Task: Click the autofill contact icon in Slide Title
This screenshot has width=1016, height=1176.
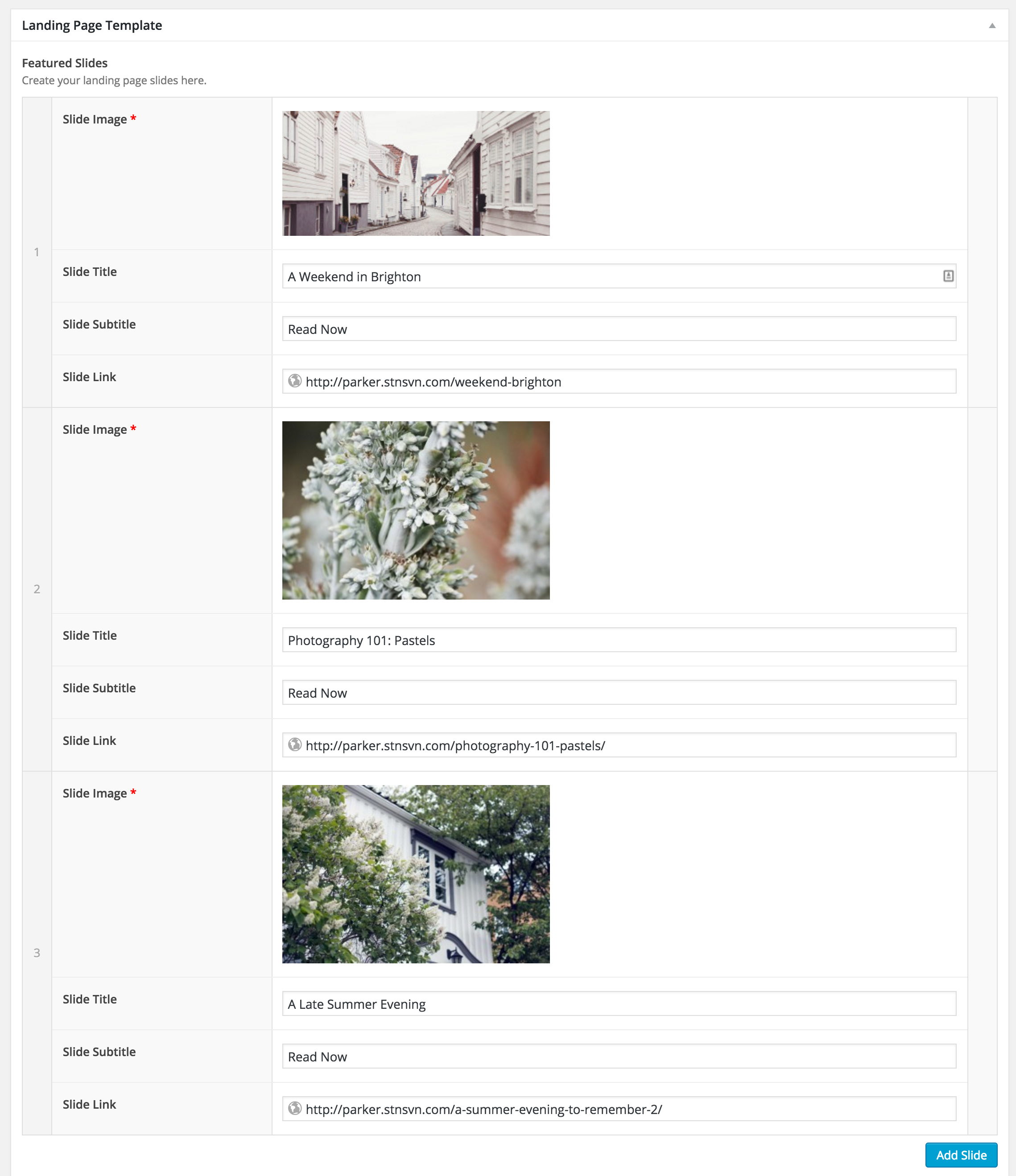Action: 948,276
